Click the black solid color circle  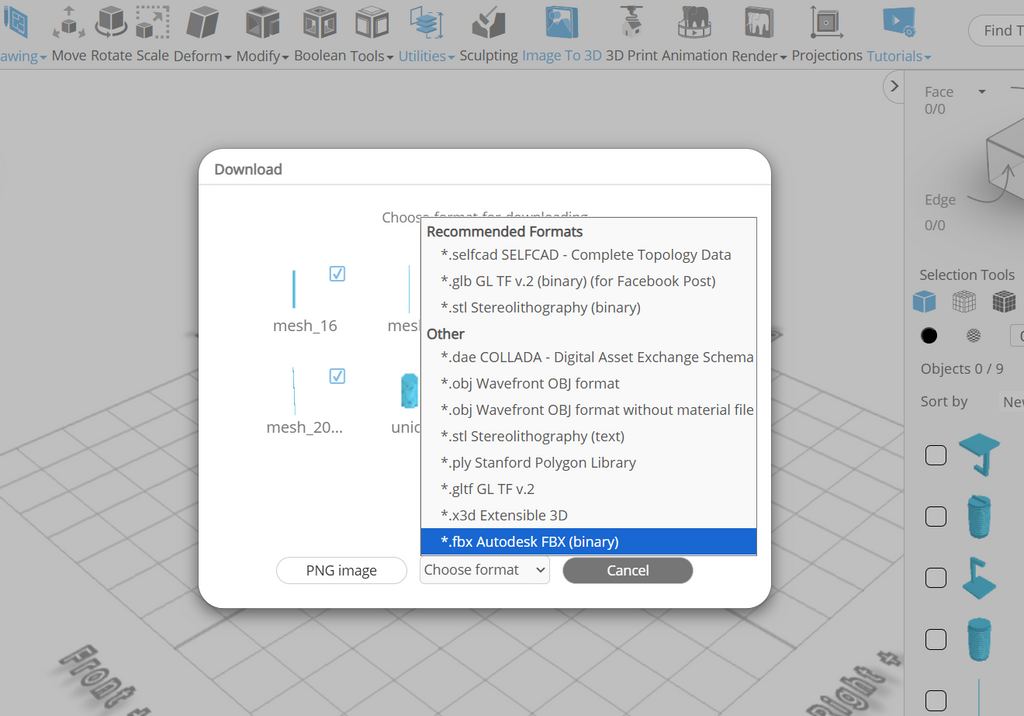click(x=929, y=336)
